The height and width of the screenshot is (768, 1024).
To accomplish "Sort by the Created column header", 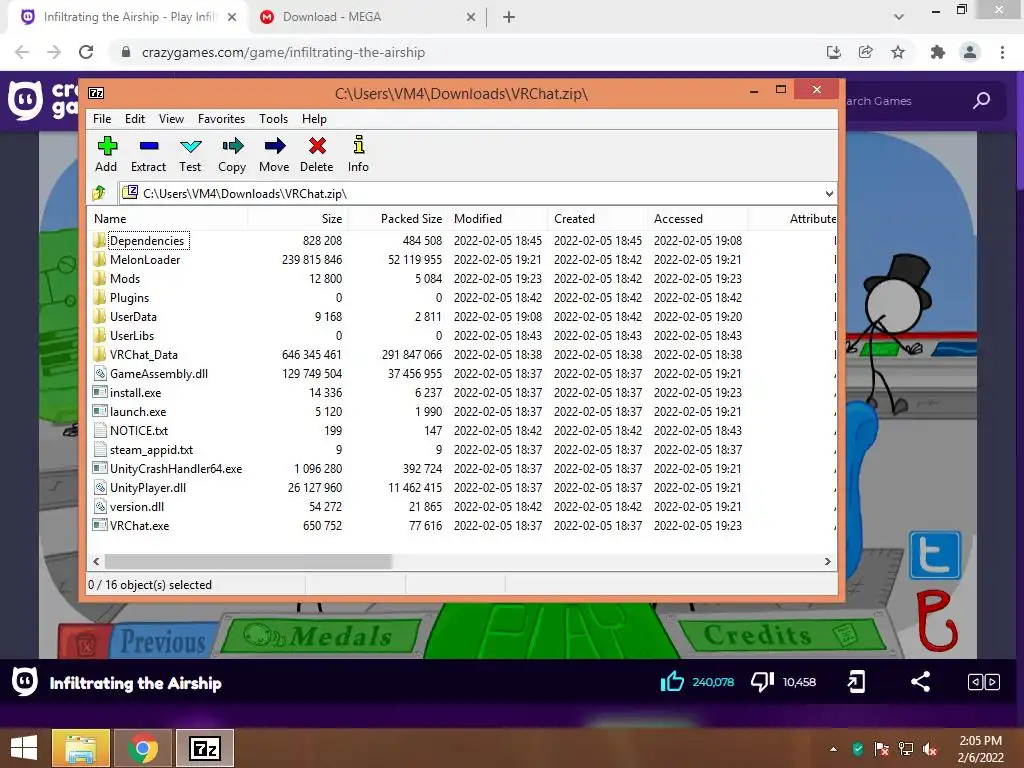I will (x=598, y=219).
